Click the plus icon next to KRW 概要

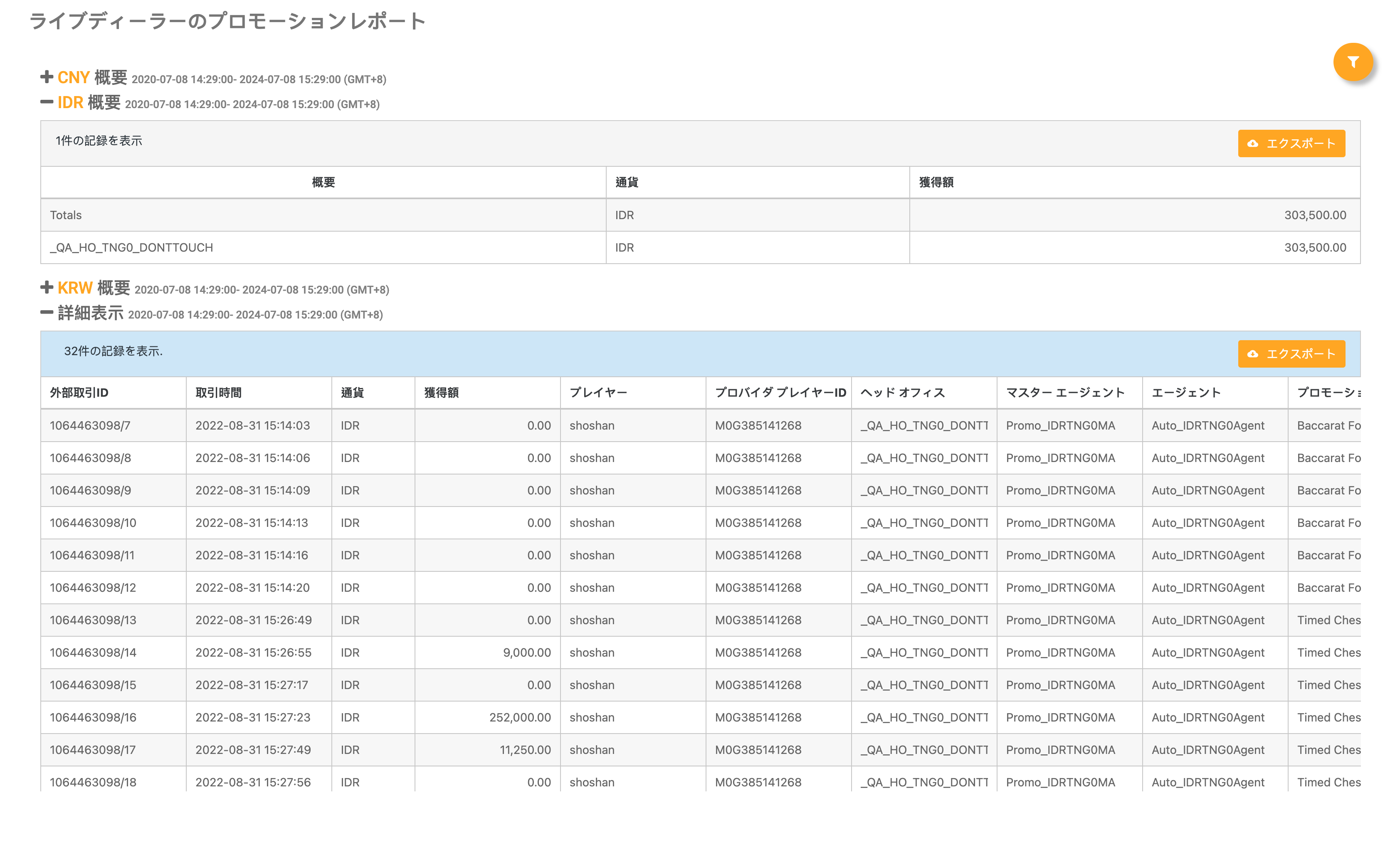(x=46, y=287)
